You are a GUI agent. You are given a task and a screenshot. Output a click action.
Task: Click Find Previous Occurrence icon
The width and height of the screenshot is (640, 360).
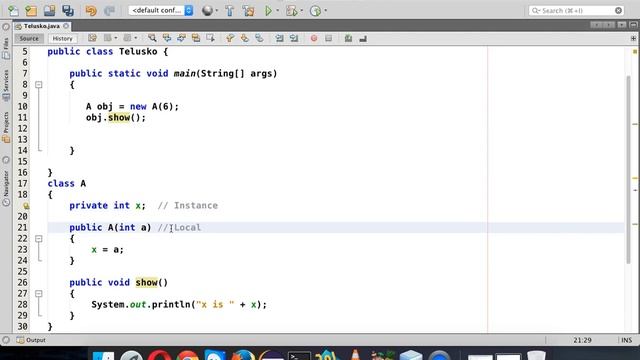pyautogui.click(x=167, y=38)
